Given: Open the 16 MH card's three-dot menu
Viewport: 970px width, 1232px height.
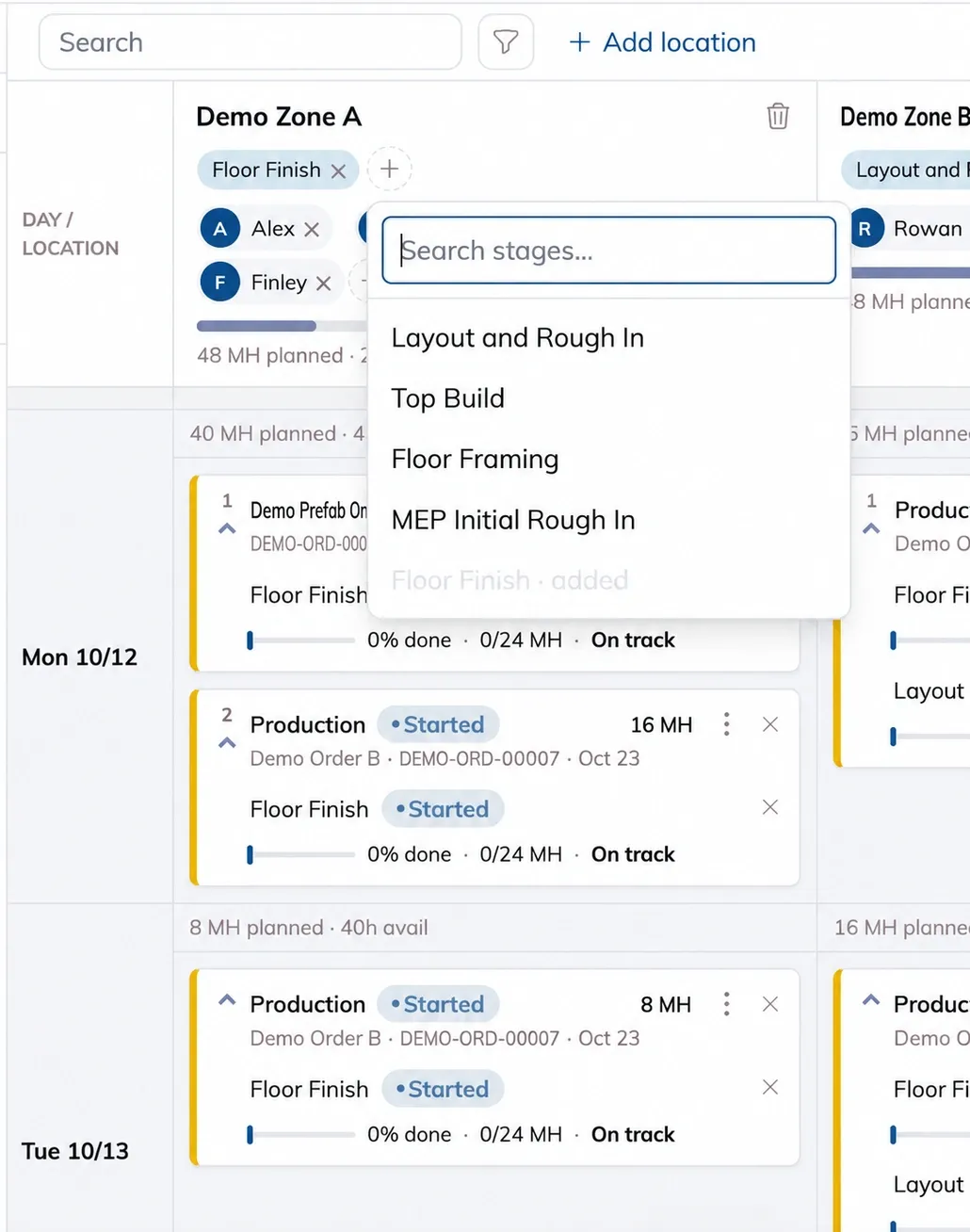Looking at the screenshot, I should click(x=726, y=724).
